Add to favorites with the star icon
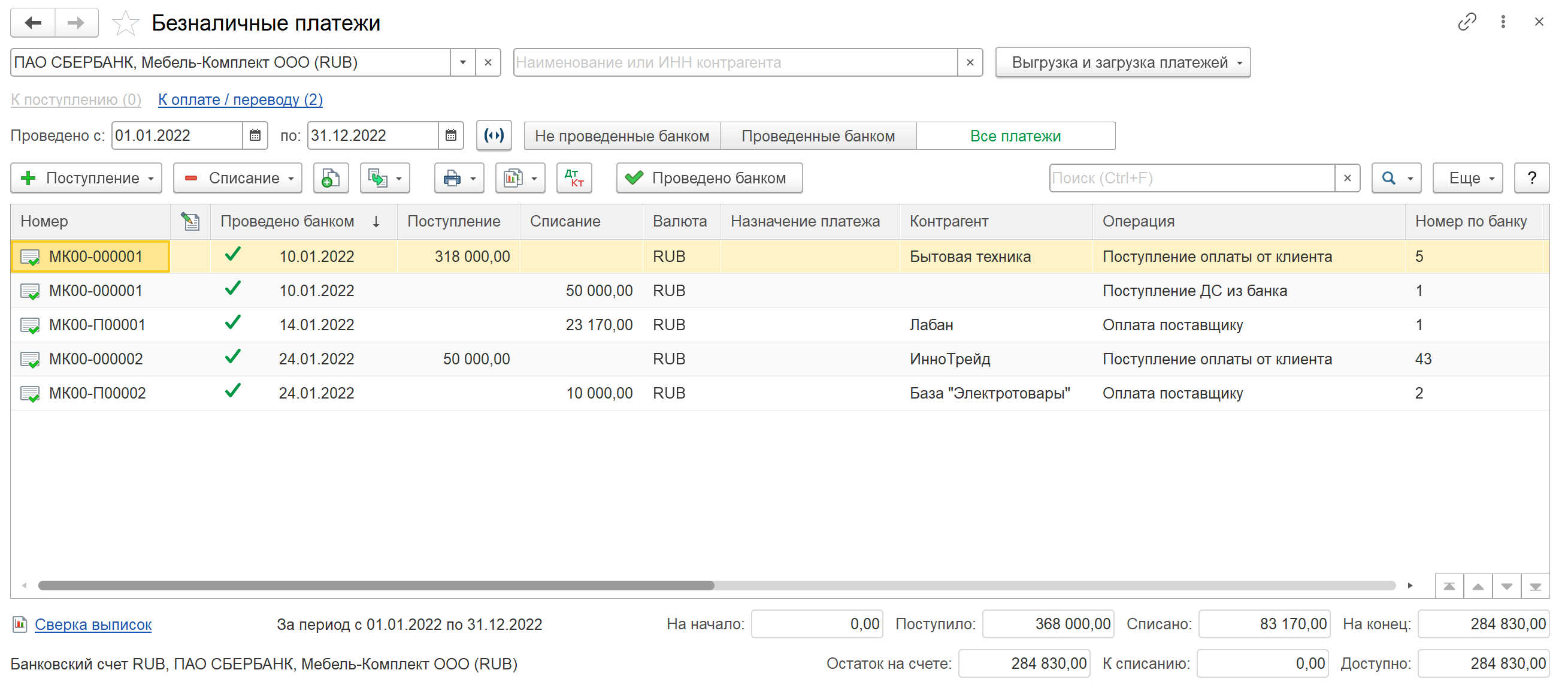This screenshot has width=1568, height=688. (x=125, y=23)
